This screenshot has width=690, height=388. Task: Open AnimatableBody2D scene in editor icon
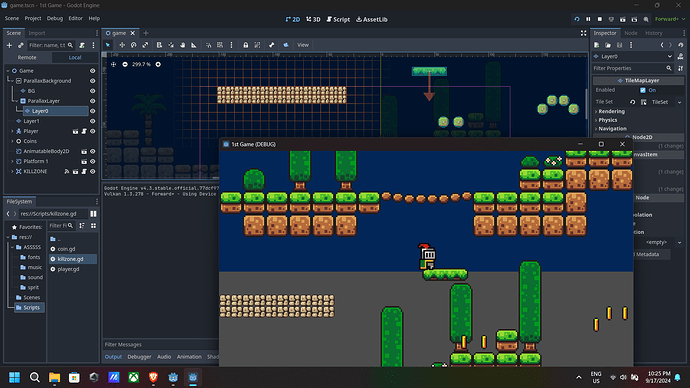tap(84, 151)
